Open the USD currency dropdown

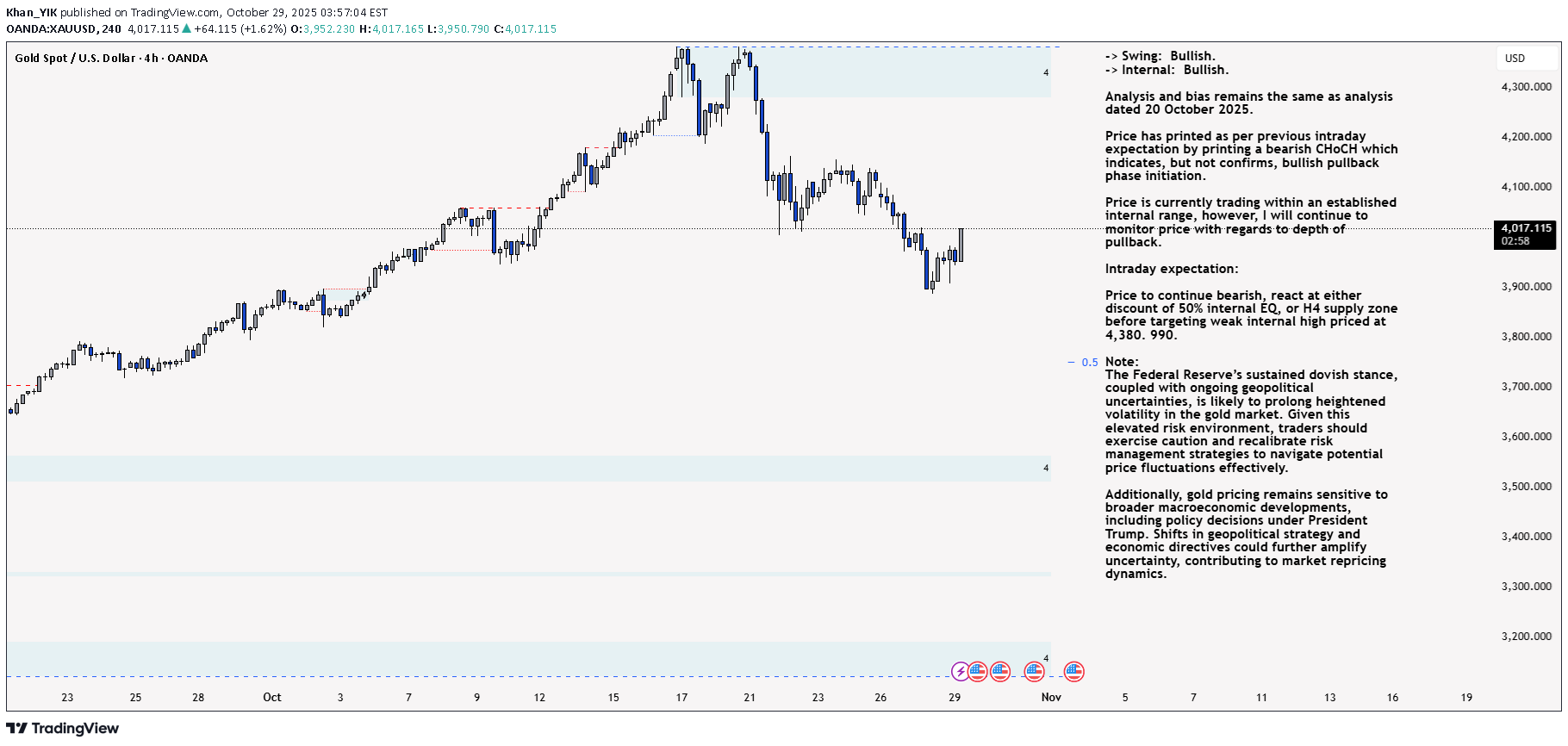click(x=1515, y=59)
